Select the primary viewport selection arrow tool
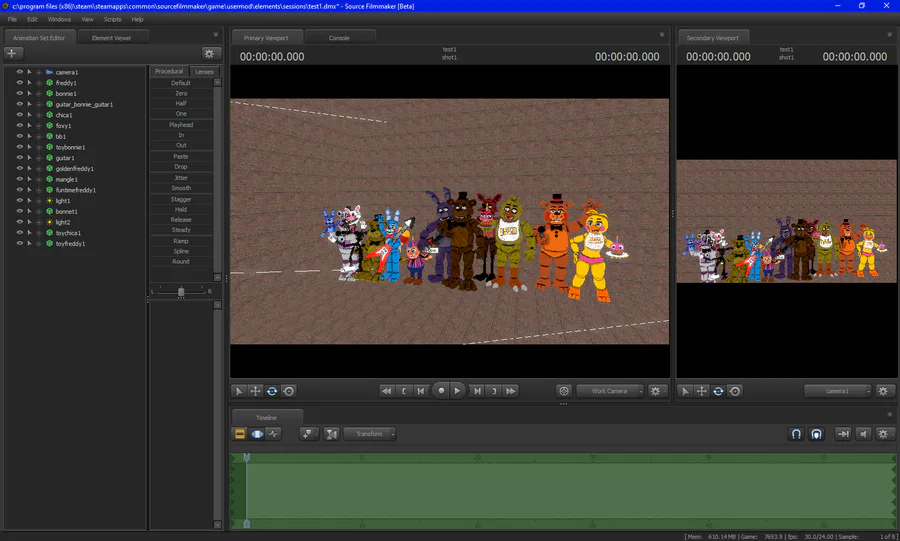 239,391
